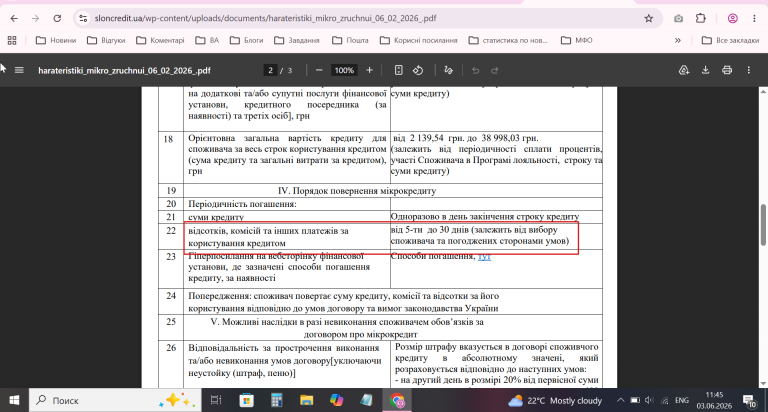Rotate the PDF counterclockwise
The height and width of the screenshot is (412, 768).
[418, 70]
